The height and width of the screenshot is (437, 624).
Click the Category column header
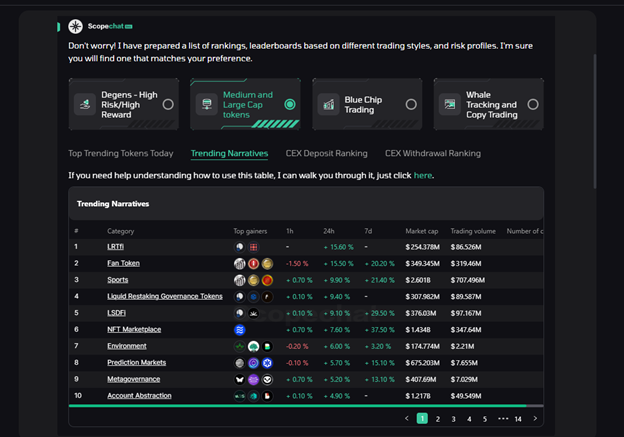coord(121,231)
